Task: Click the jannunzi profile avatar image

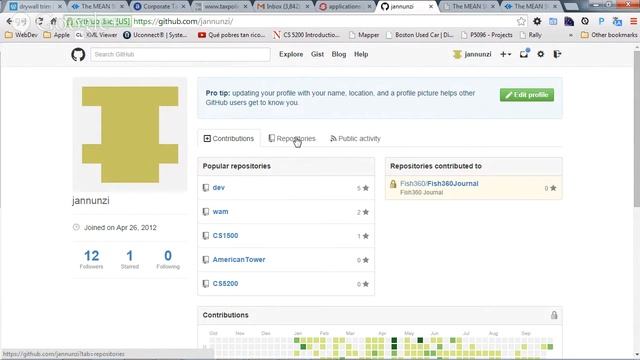Action: coord(130,135)
